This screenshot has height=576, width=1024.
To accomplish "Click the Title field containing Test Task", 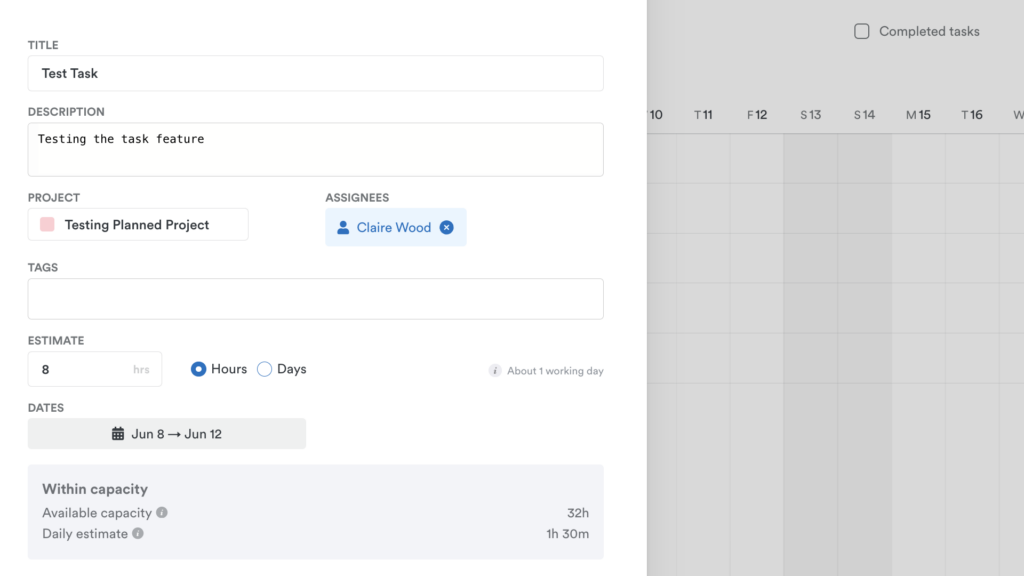I will pos(315,73).
